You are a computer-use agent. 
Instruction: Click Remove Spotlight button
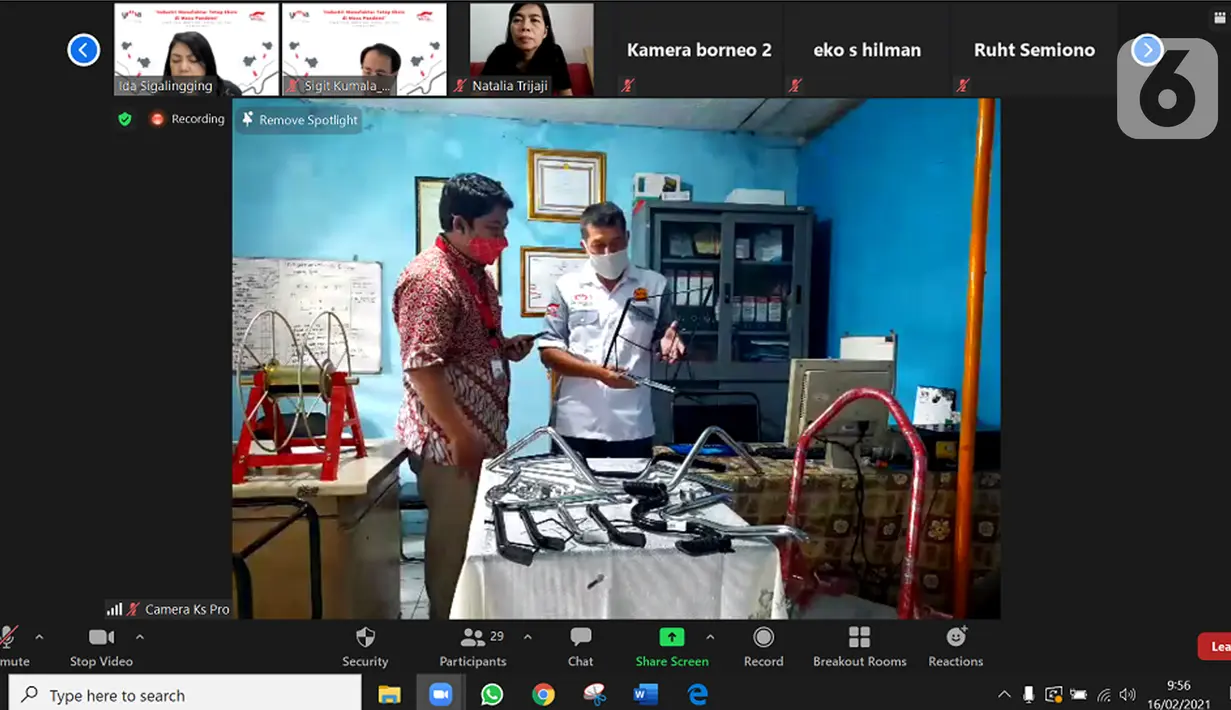(x=298, y=120)
